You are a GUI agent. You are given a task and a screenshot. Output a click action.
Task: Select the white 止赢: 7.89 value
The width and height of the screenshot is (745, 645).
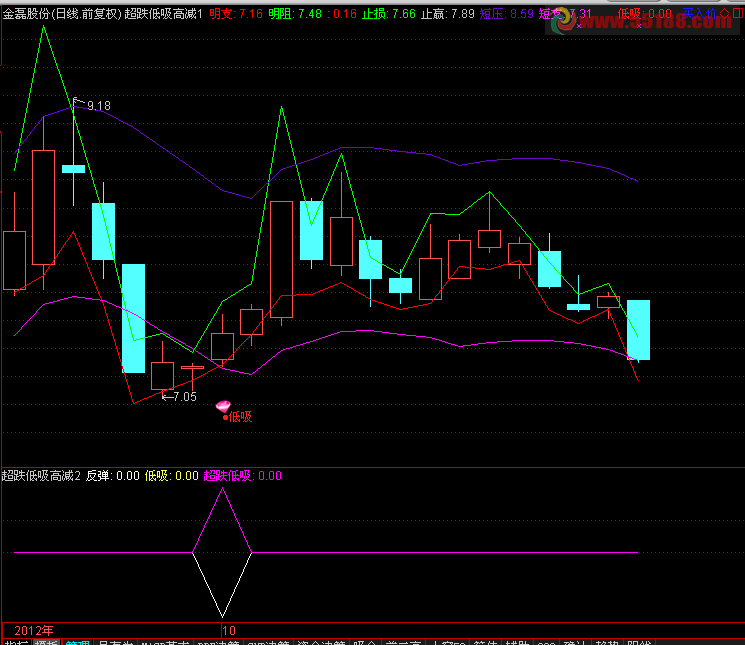point(448,14)
